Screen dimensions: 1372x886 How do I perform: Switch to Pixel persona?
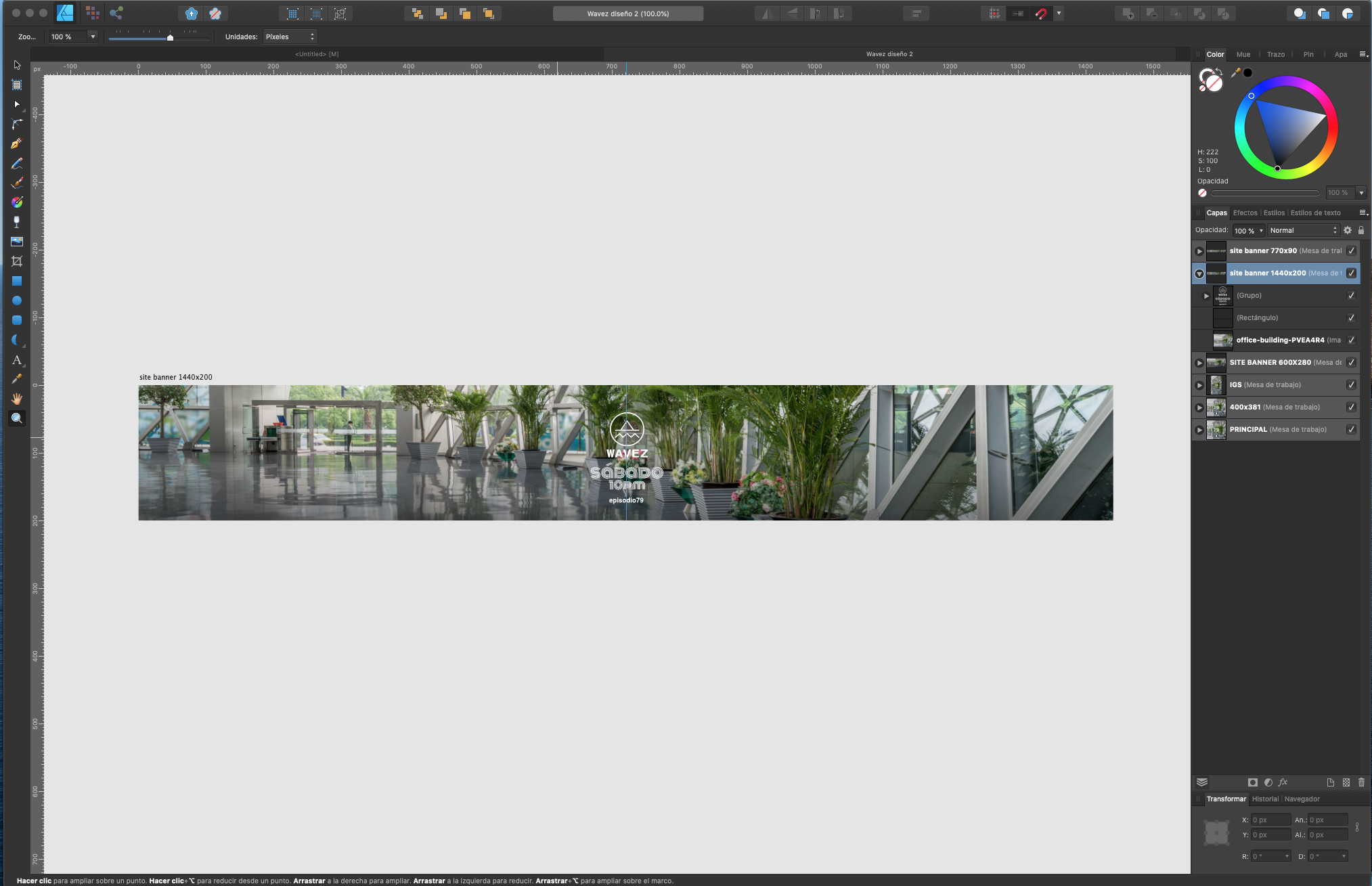[x=93, y=13]
